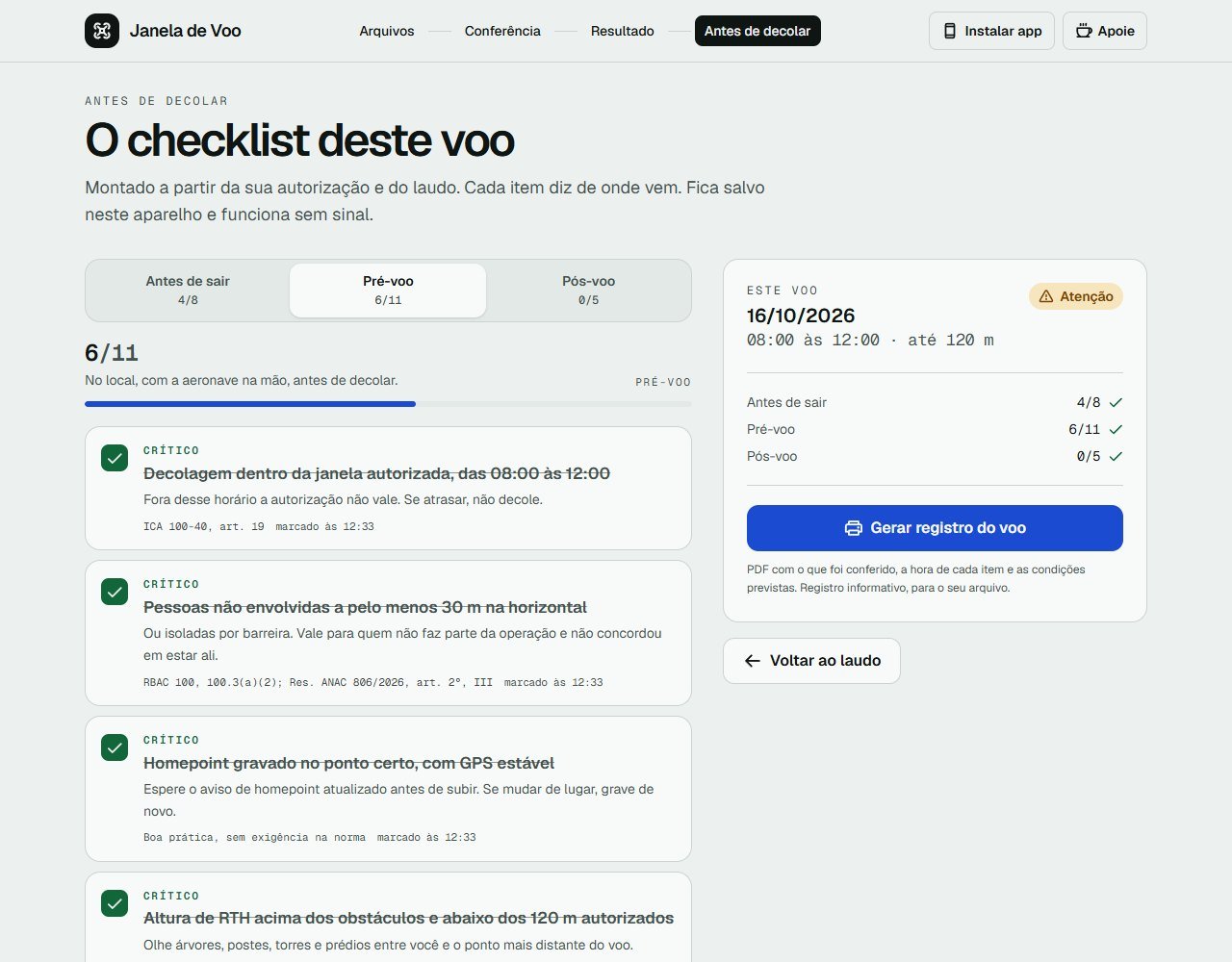Click the phone icon in Instalar app

pyautogui.click(x=949, y=31)
